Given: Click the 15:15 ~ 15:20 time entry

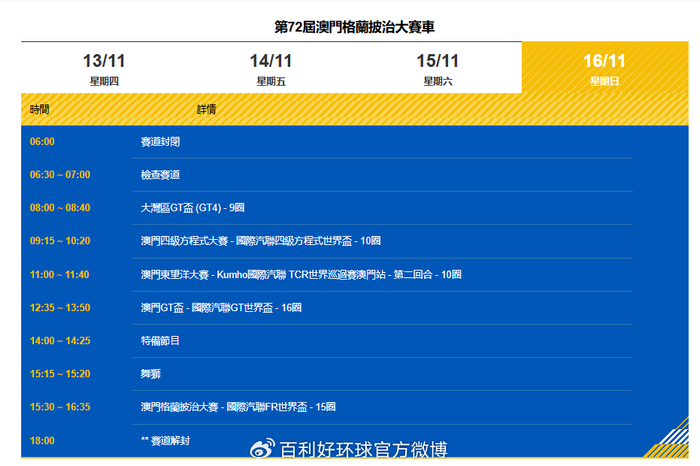Looking at the screenshot, I should (x=60, y=374).
